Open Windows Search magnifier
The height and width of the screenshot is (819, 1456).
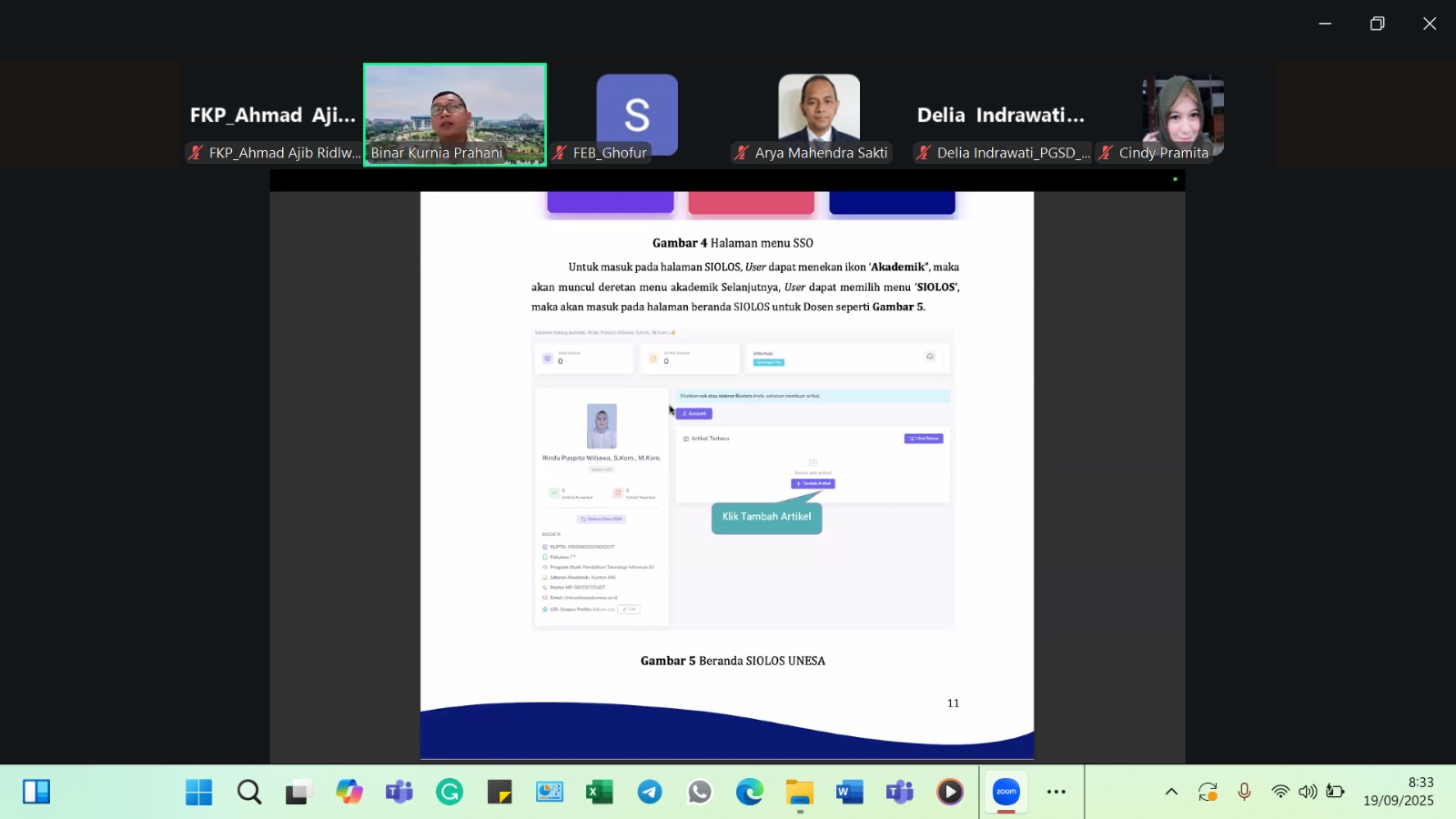pyautogui.click(x=248, y=792)
